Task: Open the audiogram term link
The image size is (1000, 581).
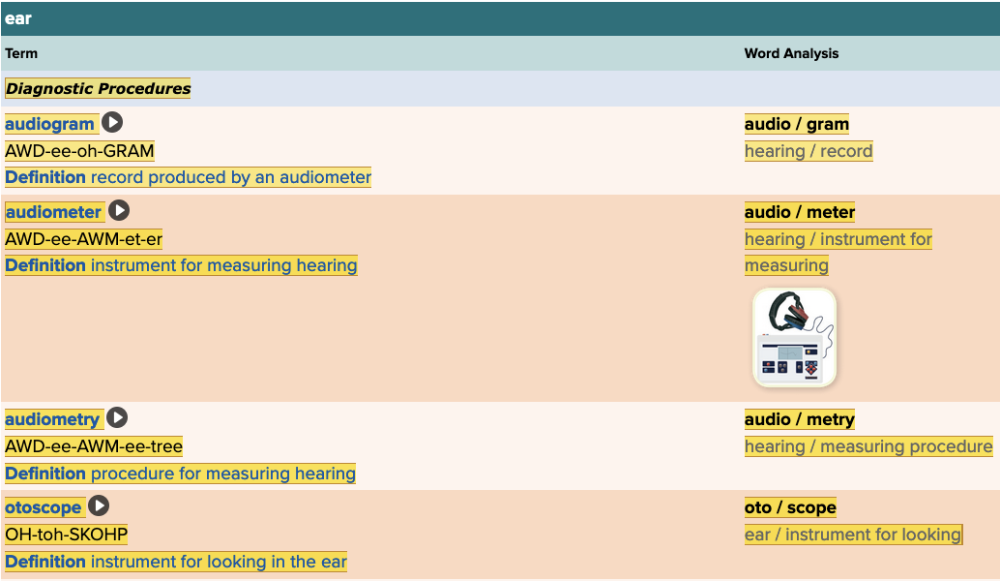Action: [50, 124]
